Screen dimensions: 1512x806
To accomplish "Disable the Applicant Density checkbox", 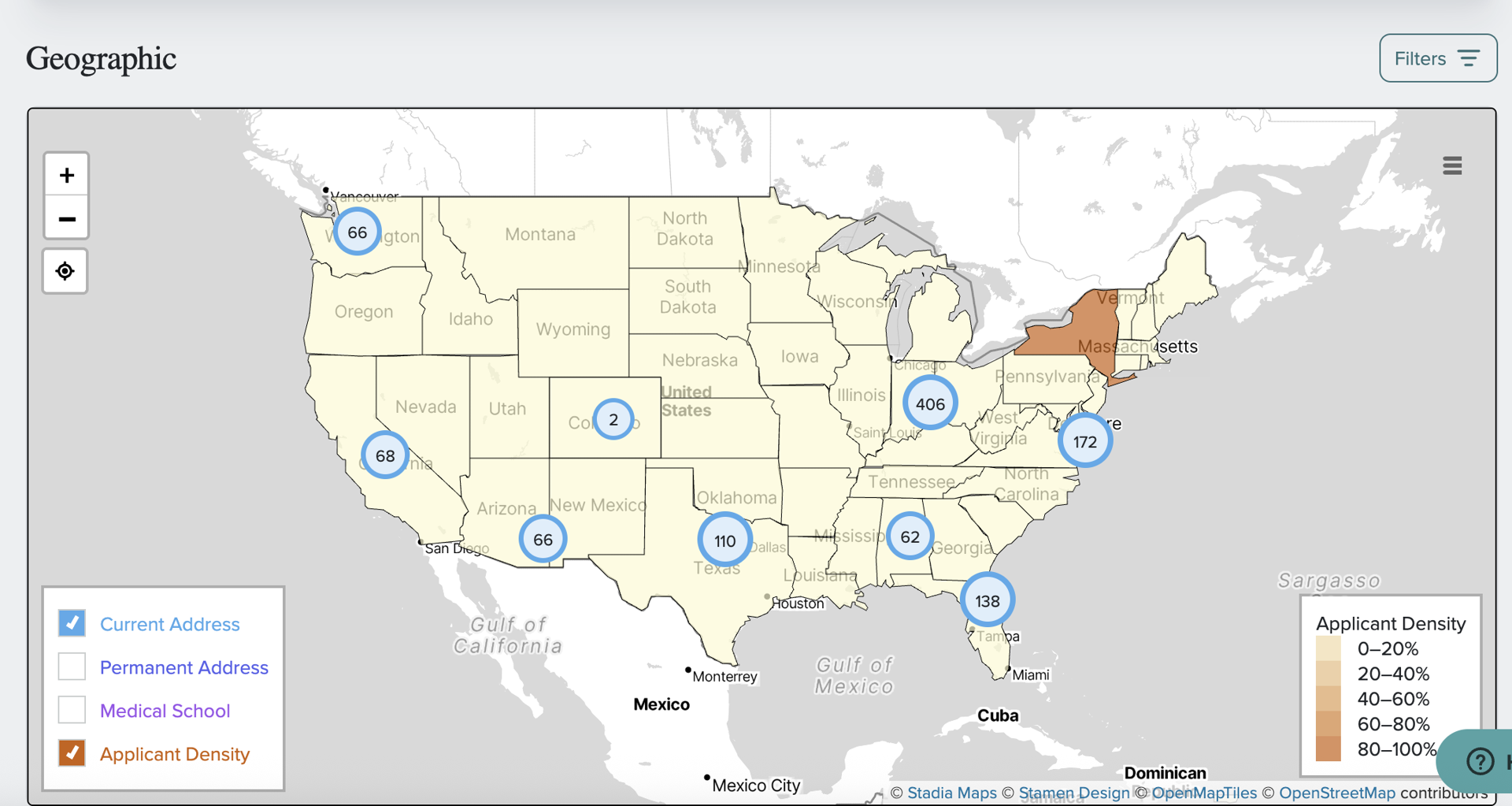I will click(x=72, y=753).
